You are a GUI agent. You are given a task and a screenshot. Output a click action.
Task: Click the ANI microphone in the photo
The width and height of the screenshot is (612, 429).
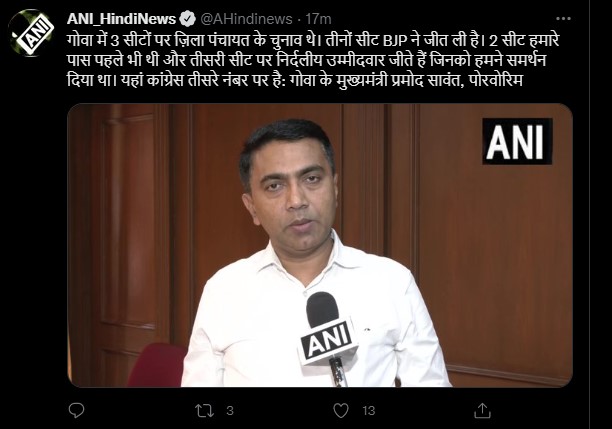click(x=327, y=338)
